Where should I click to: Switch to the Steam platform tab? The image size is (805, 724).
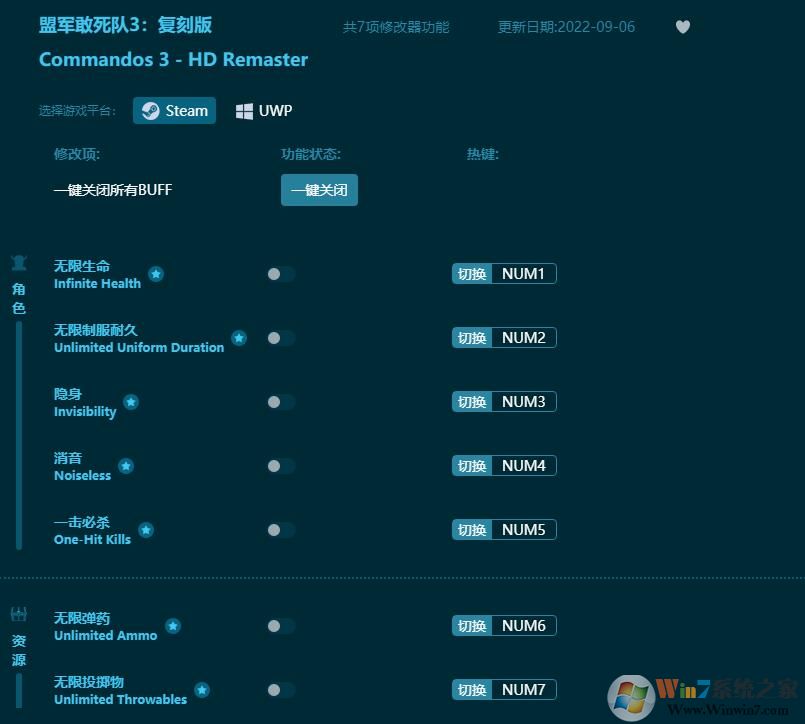pyautogui.click(x=174, y=111)
